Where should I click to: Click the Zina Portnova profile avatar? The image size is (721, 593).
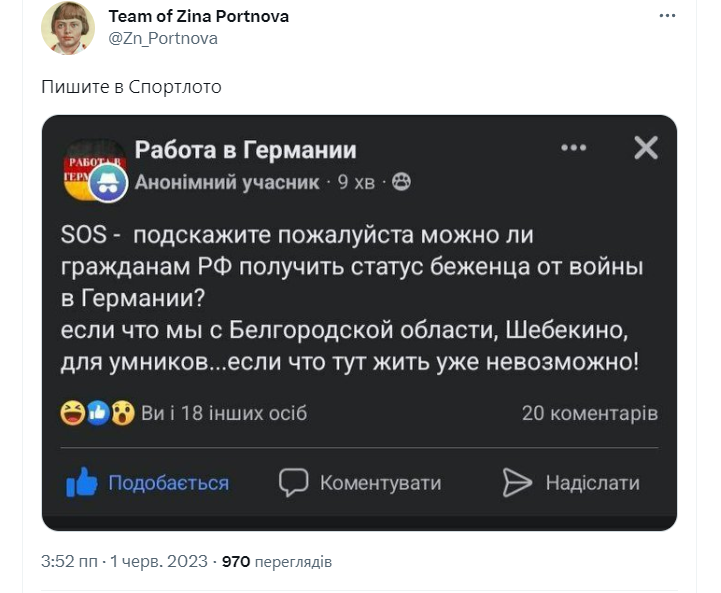tap(68, 28)
